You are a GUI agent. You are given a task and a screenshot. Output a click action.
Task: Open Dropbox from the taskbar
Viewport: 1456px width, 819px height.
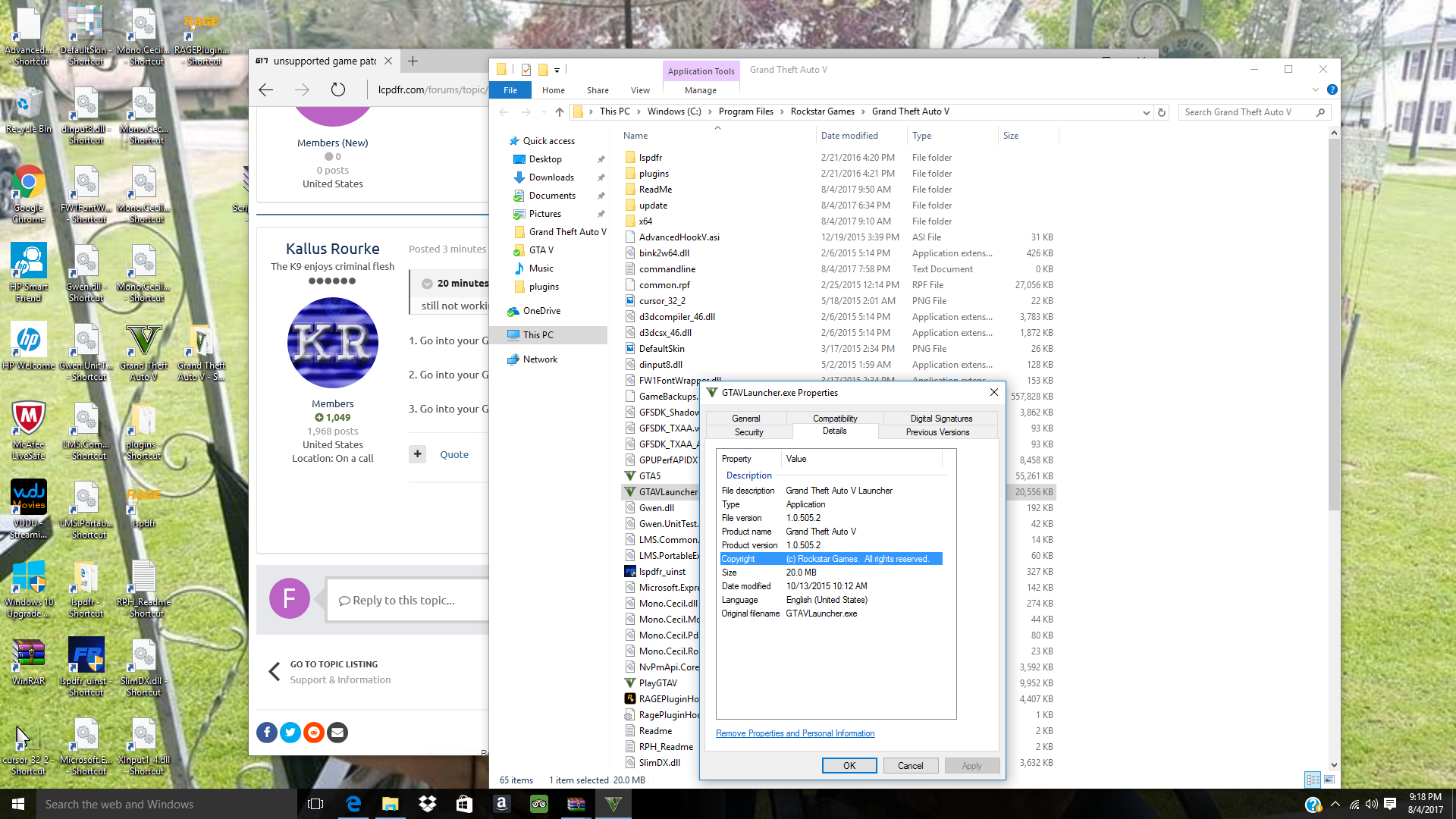point(427,804)
